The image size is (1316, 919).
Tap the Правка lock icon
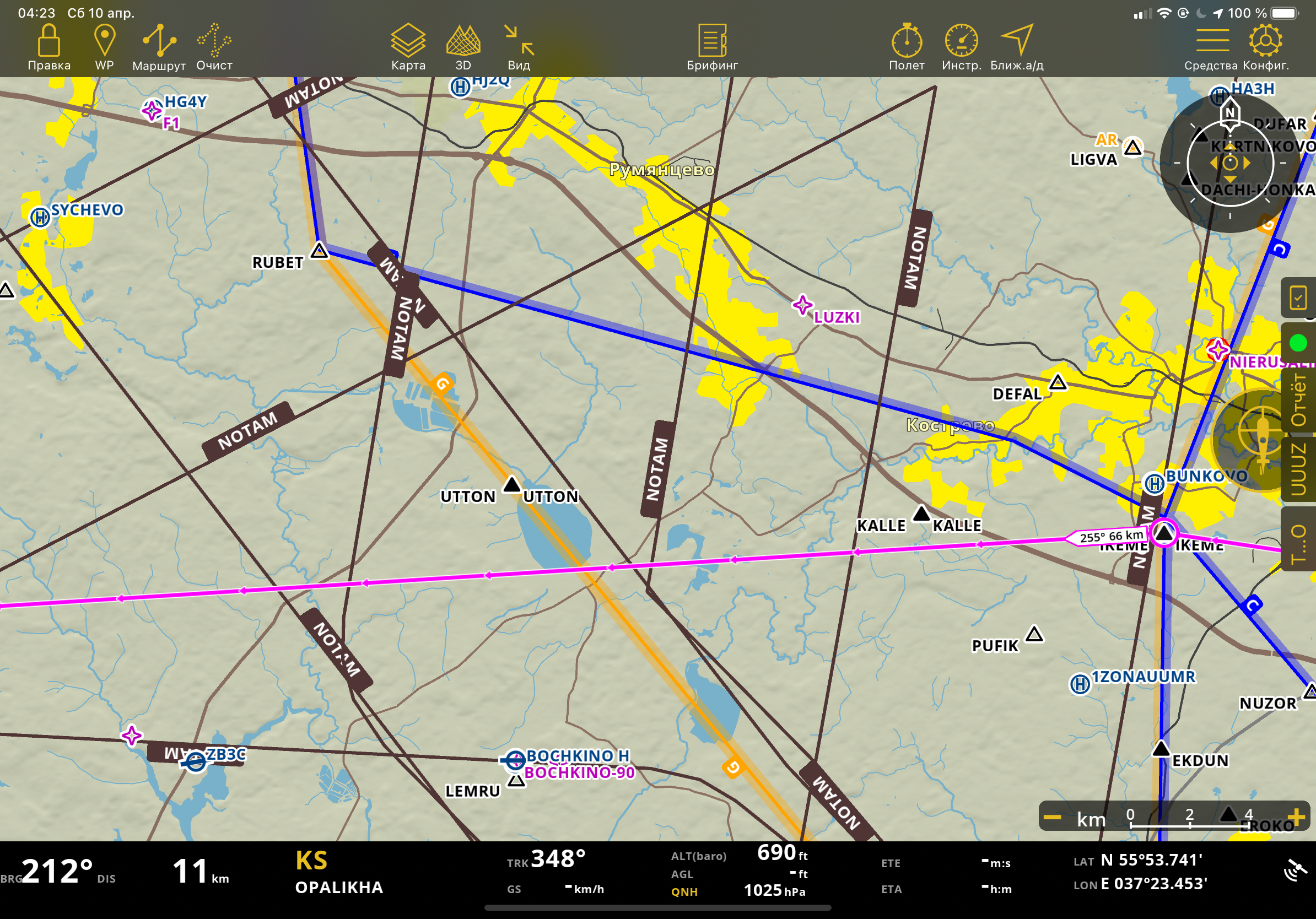pyautogui.click(x=48, y=41)
